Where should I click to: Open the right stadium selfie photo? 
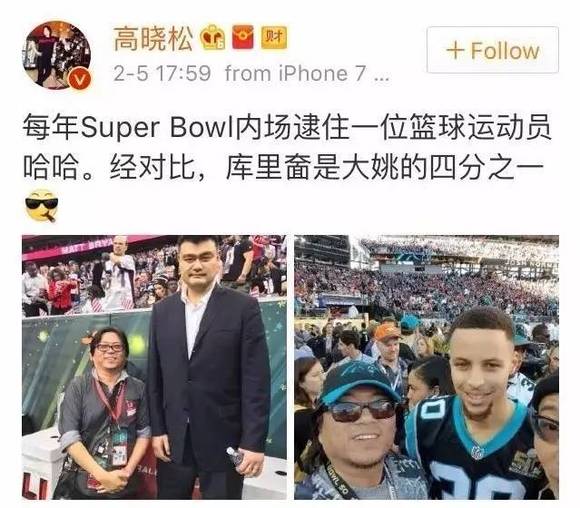point(426,367)
